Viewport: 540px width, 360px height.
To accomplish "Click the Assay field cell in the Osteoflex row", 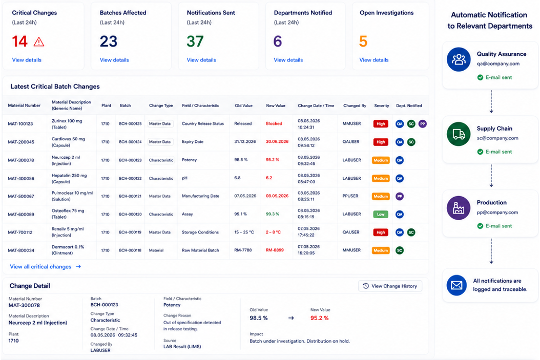I will (187, 214).
